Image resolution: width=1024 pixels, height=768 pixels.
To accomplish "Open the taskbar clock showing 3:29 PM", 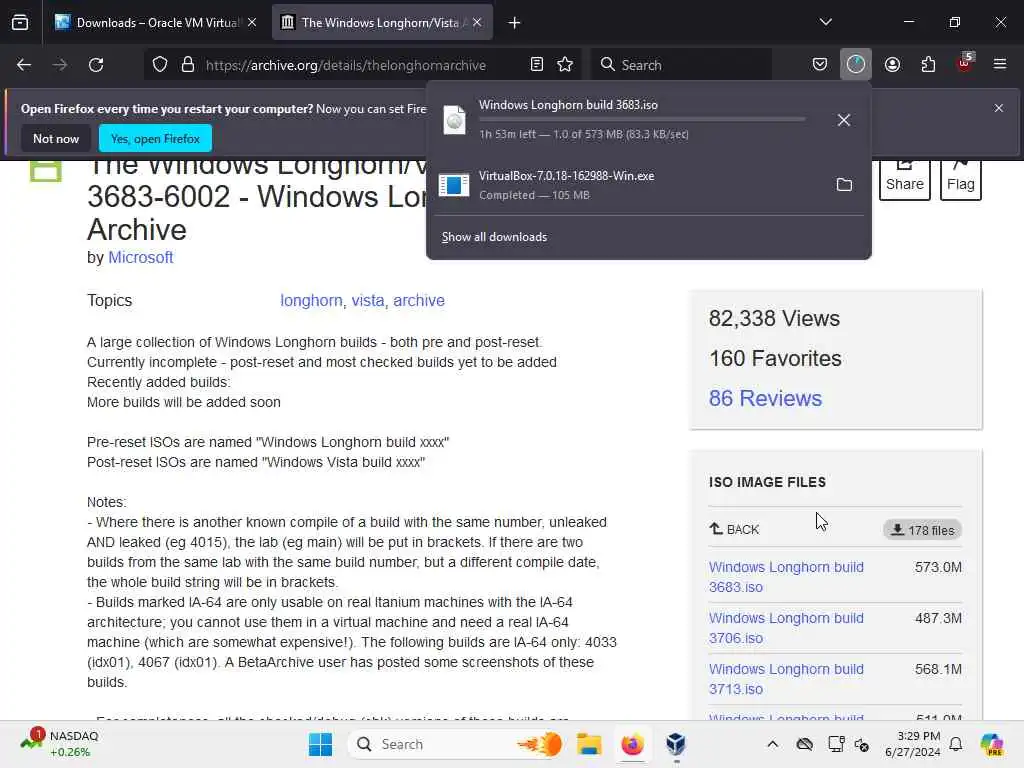I will point(913,744).
